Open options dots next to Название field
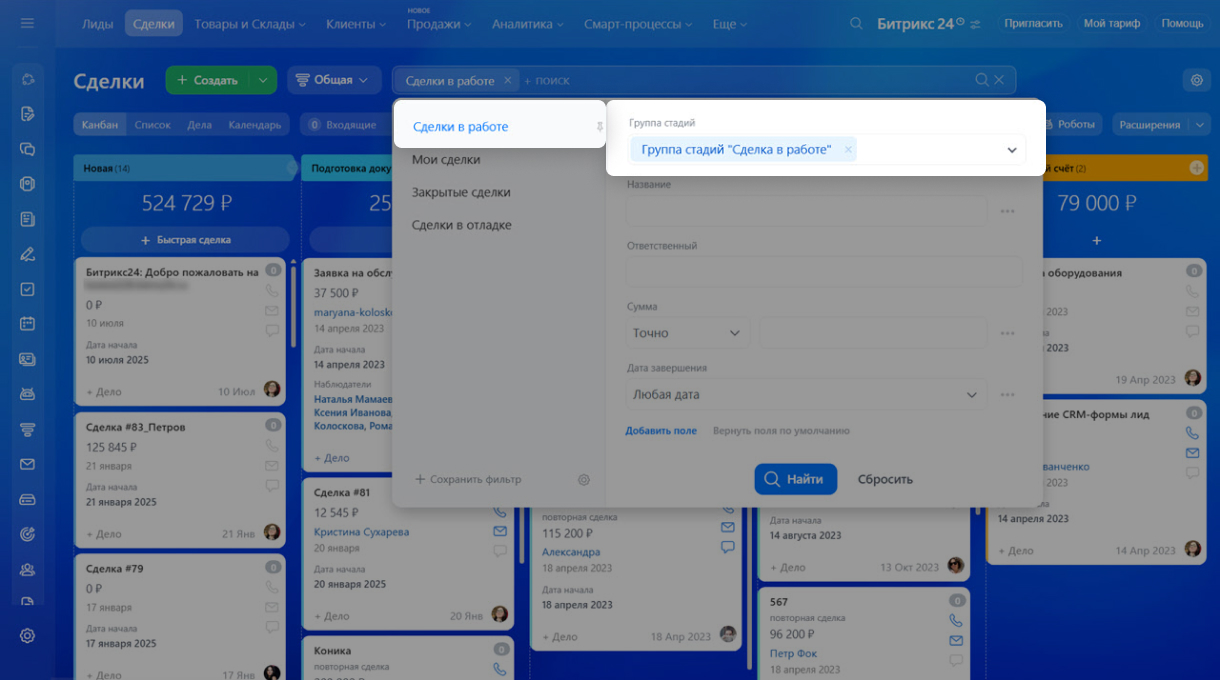 tap(1007, 211)
